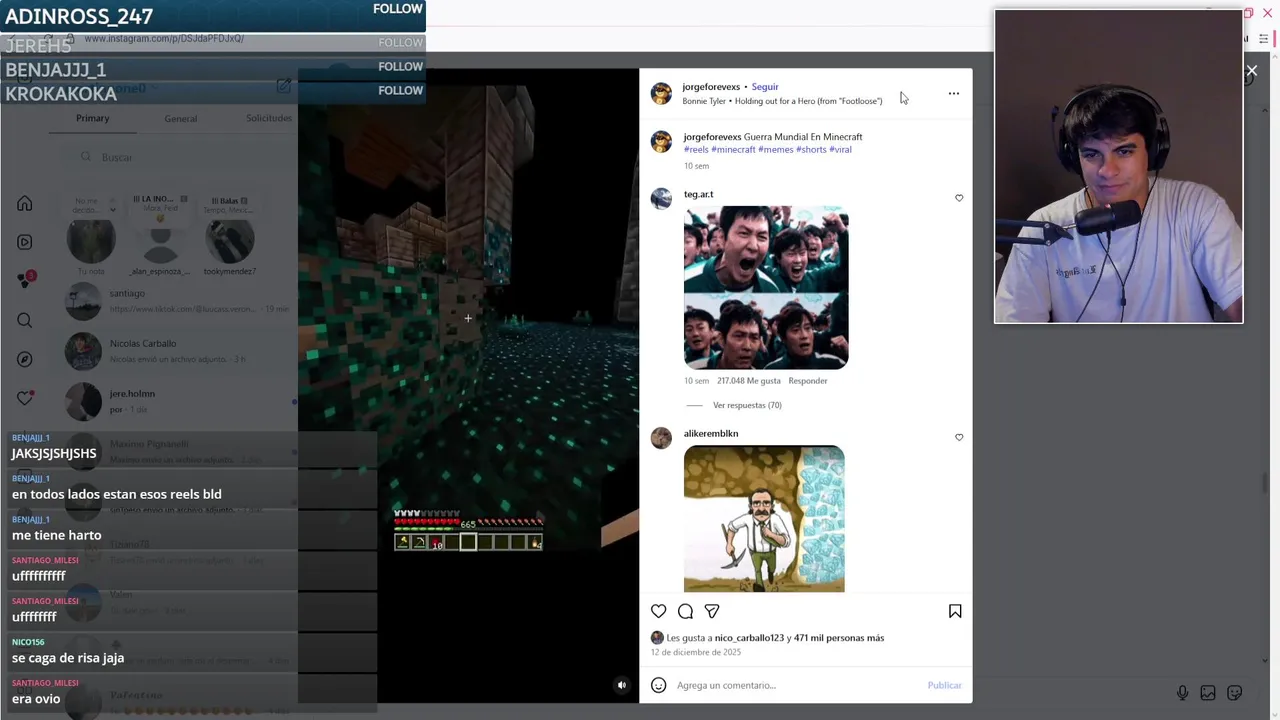View the 471 mil personas más likers

[x=839, y=638]
